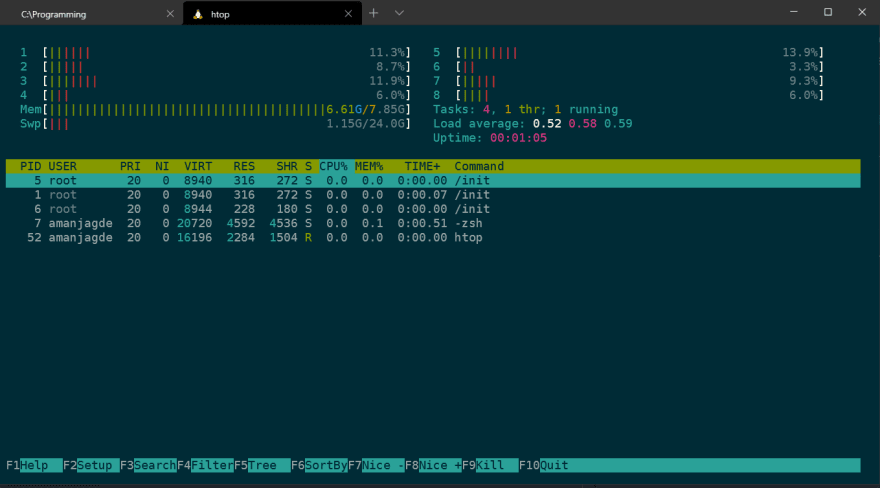The image size is (880, 488).
Task: Close the C:\Programming tab
Action: click(x=170, y=14)
